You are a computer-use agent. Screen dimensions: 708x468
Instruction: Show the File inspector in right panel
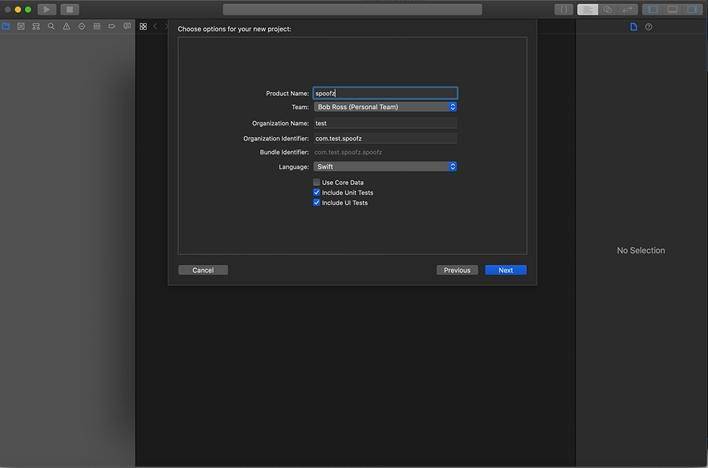633,27
